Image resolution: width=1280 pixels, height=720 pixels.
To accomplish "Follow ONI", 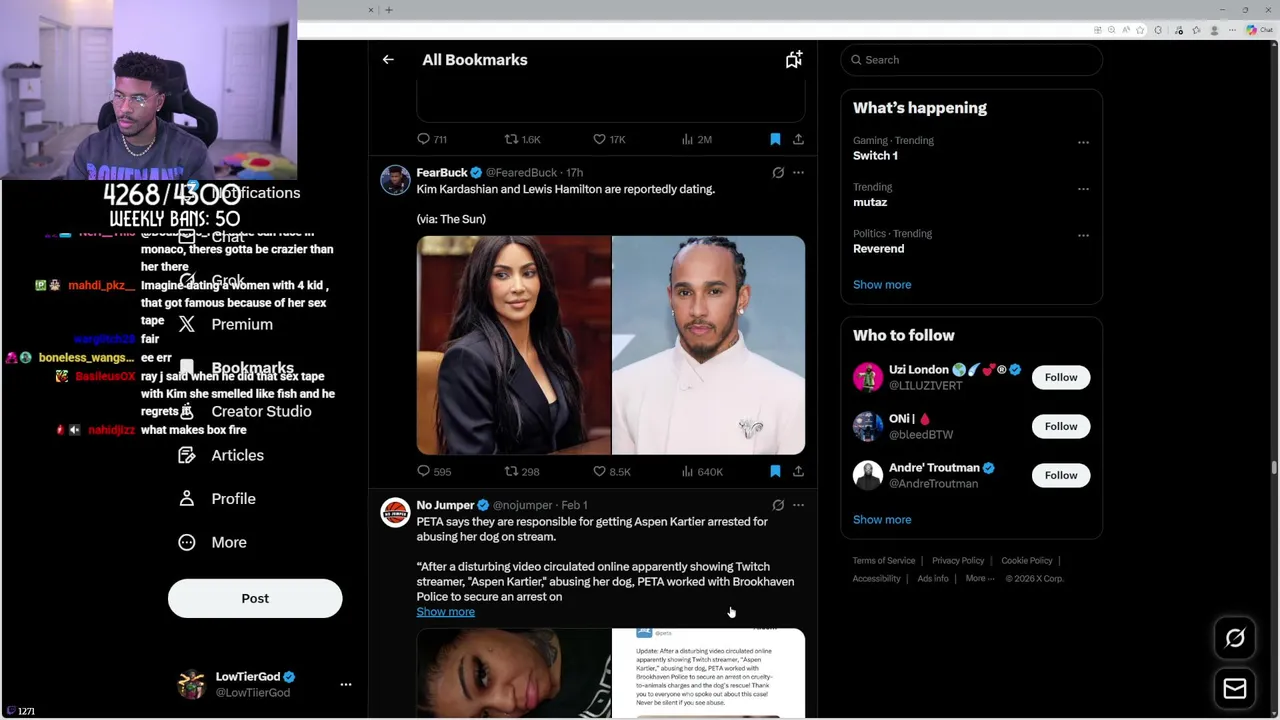I will (1061, 426).
